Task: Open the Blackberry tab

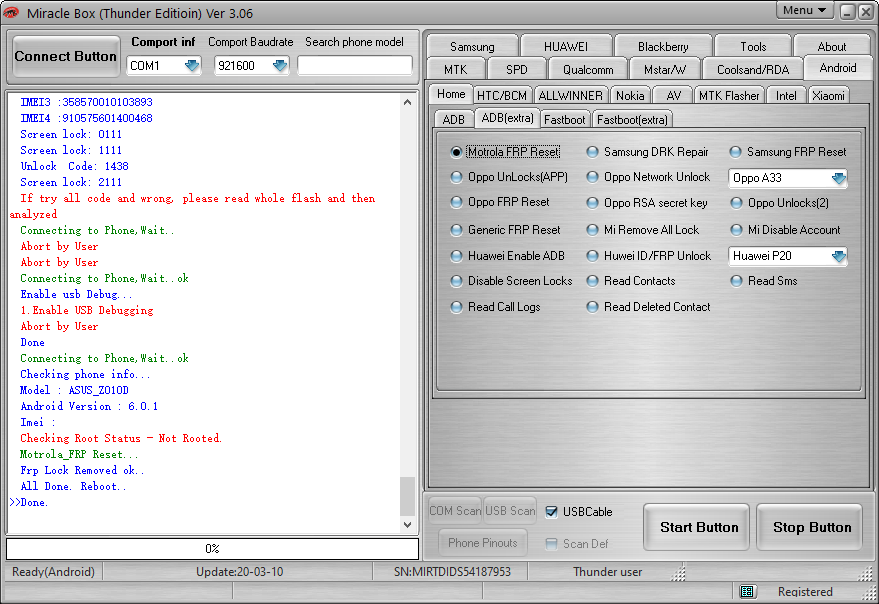Action: (x=663, y=47)
